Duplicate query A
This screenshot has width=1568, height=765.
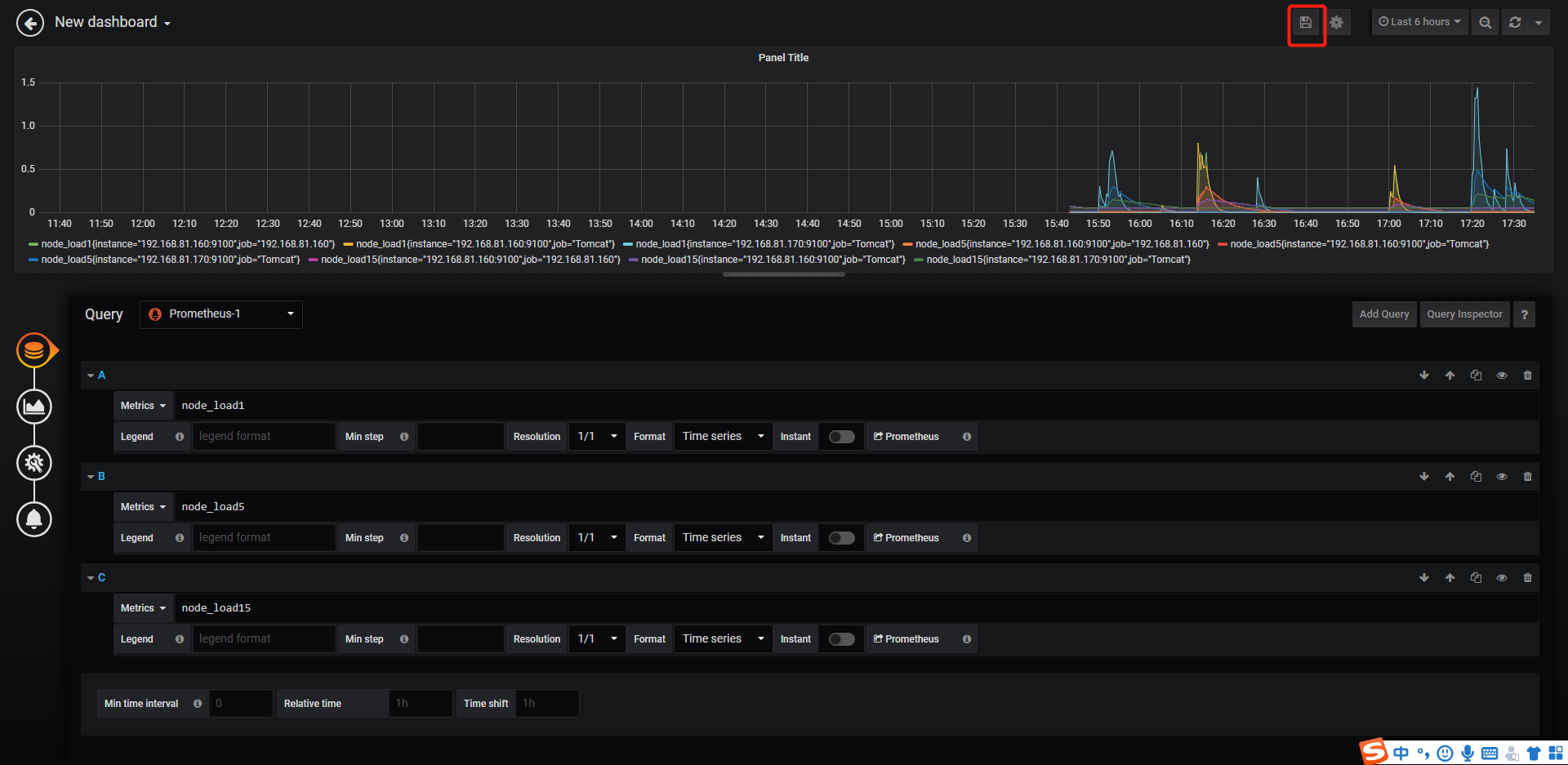pyautogui.click(x=1476, y=376)
